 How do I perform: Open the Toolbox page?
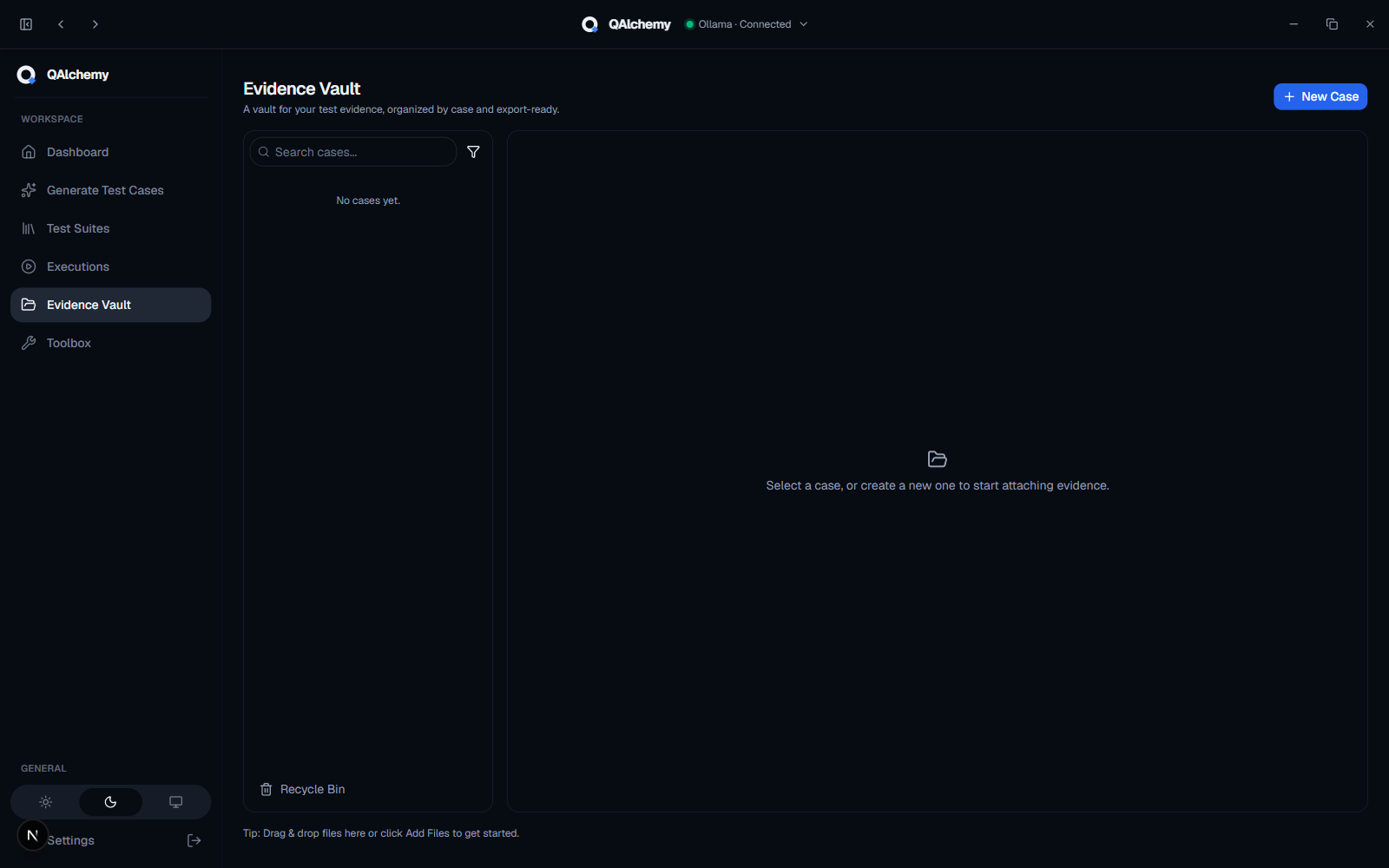pos(110,343)
